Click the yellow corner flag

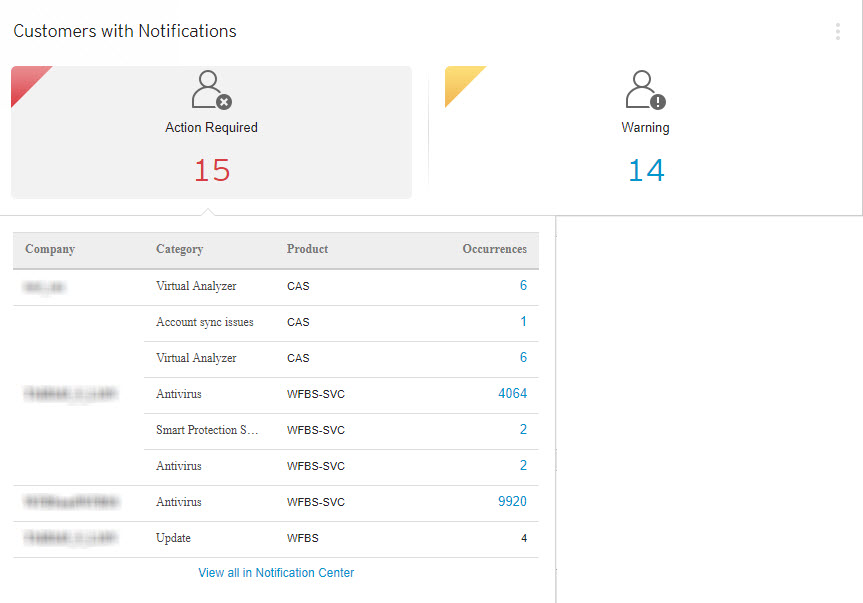tap(459, 80)
